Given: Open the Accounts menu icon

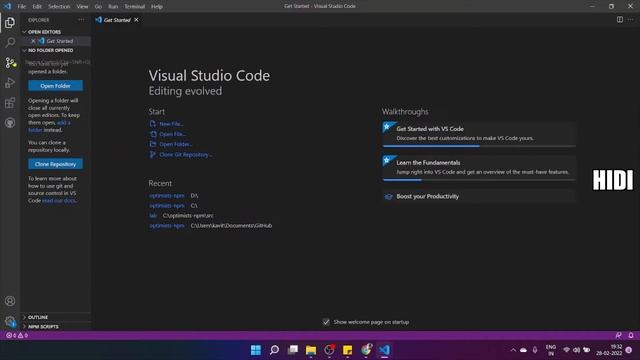Looking at the screenshot, I should (10, 301).
